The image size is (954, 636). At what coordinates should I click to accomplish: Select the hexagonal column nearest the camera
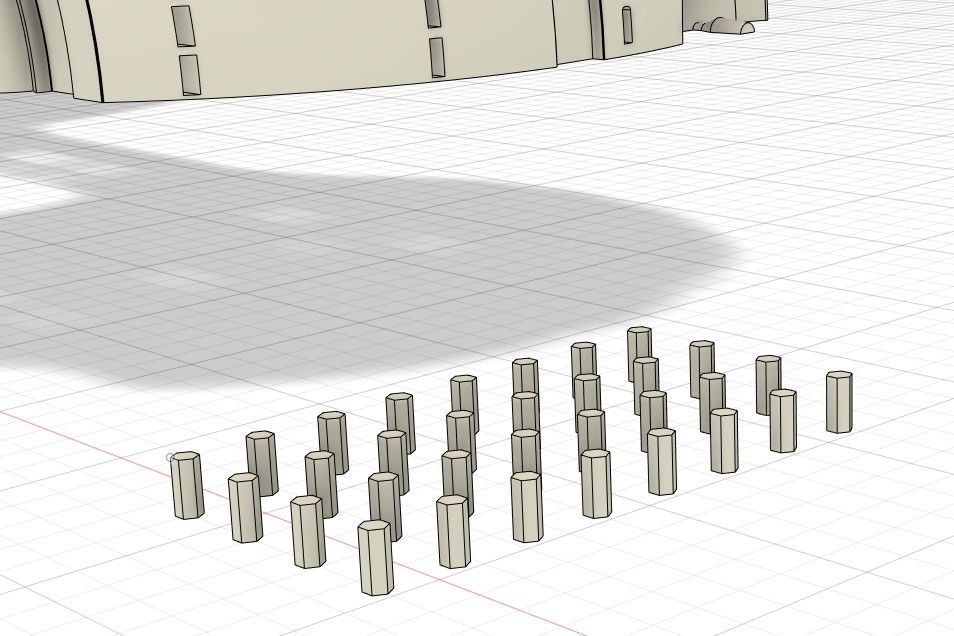tap(375, 557)
